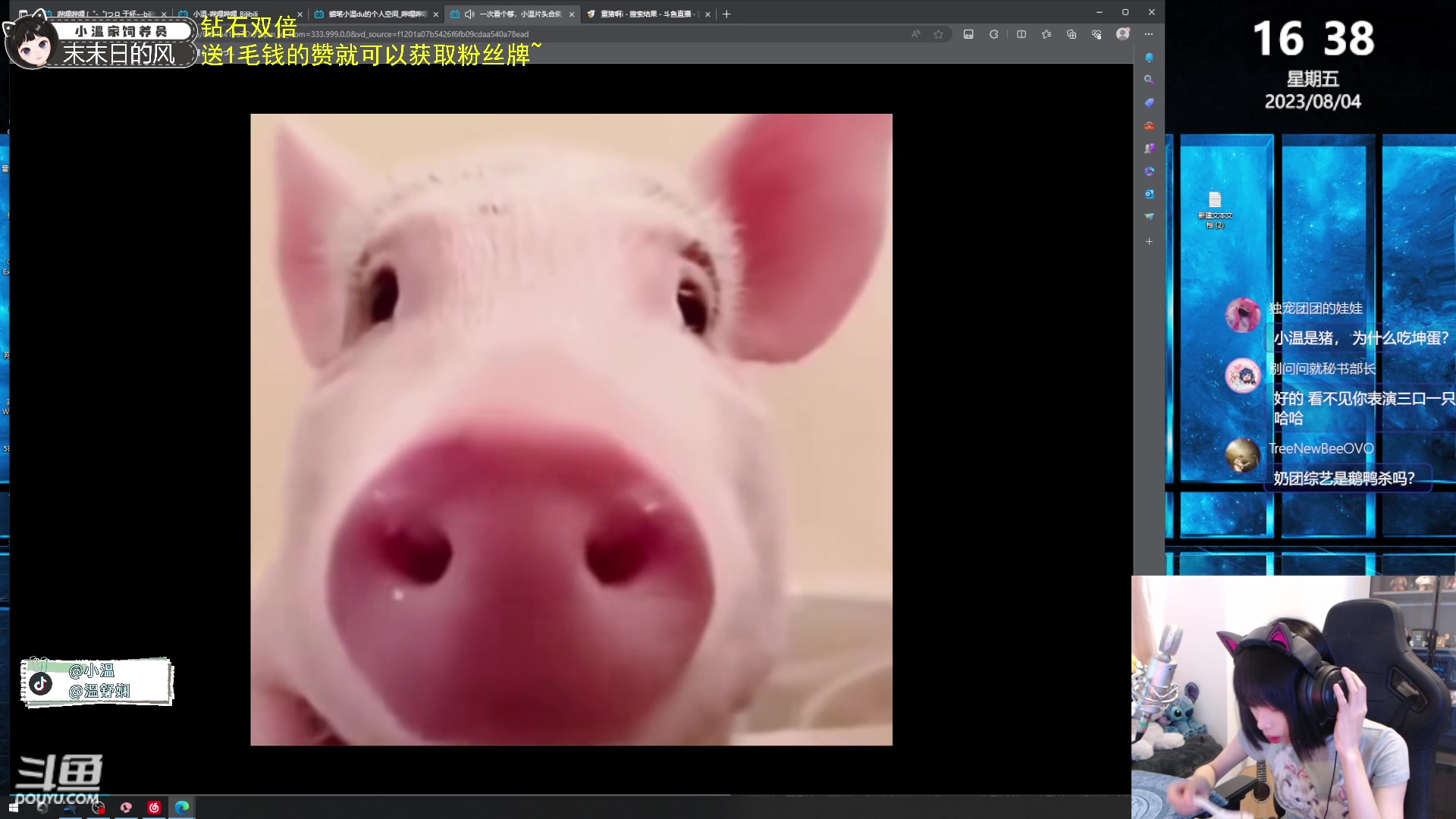Click username TreeNewBeeOVO in chat
This screenshot has height=819, width=1456.
tap(1321, 448)
